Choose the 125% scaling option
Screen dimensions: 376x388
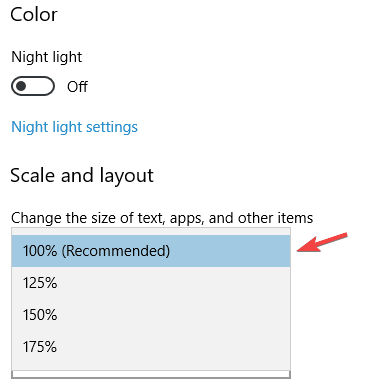[151, 283]
